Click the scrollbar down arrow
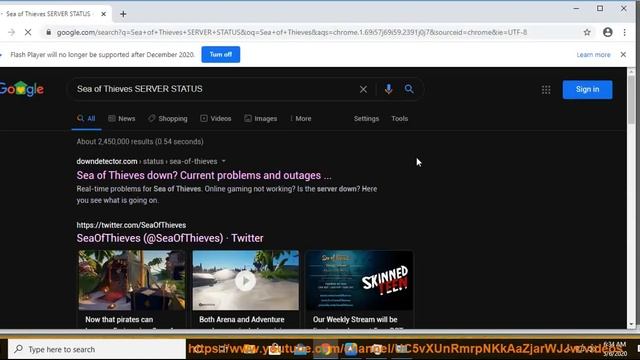The height and width of the screenshot is (360, 640). (631, 325)
